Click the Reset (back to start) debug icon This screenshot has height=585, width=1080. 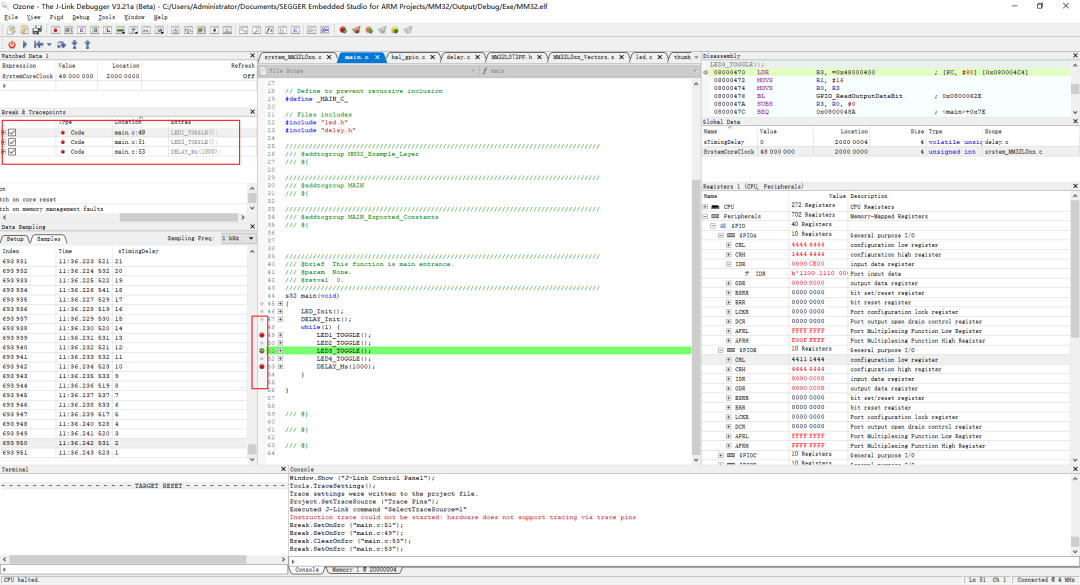(x=39, y=45)
